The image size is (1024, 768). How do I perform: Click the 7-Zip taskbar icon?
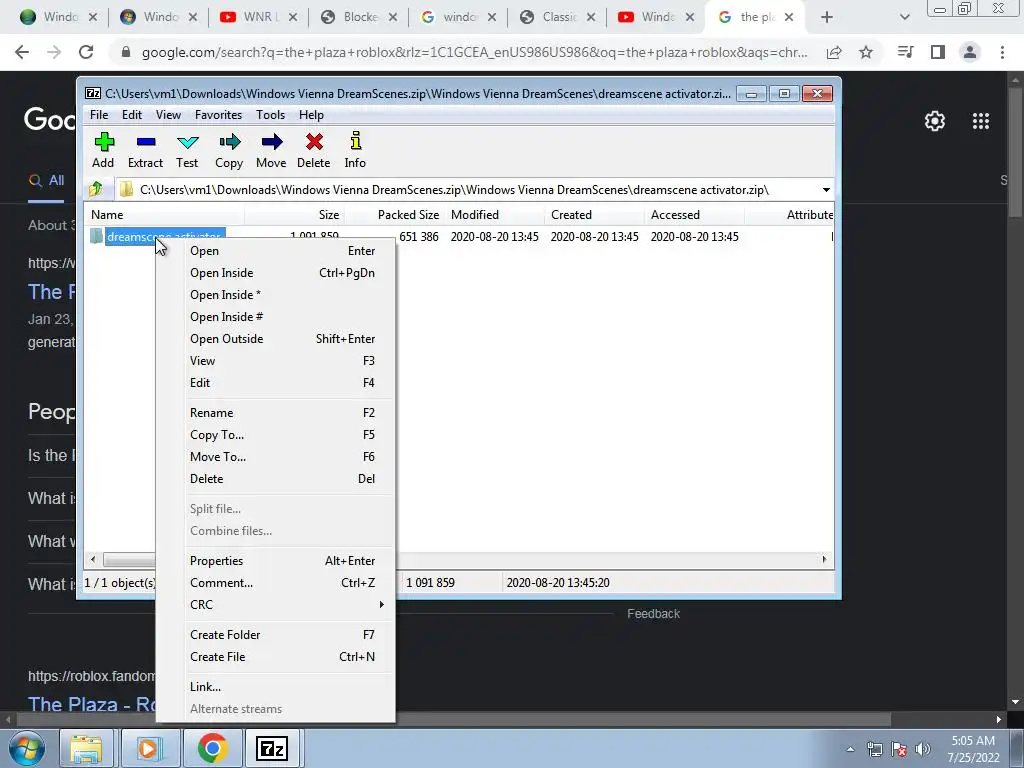click(x=272, y=748)
